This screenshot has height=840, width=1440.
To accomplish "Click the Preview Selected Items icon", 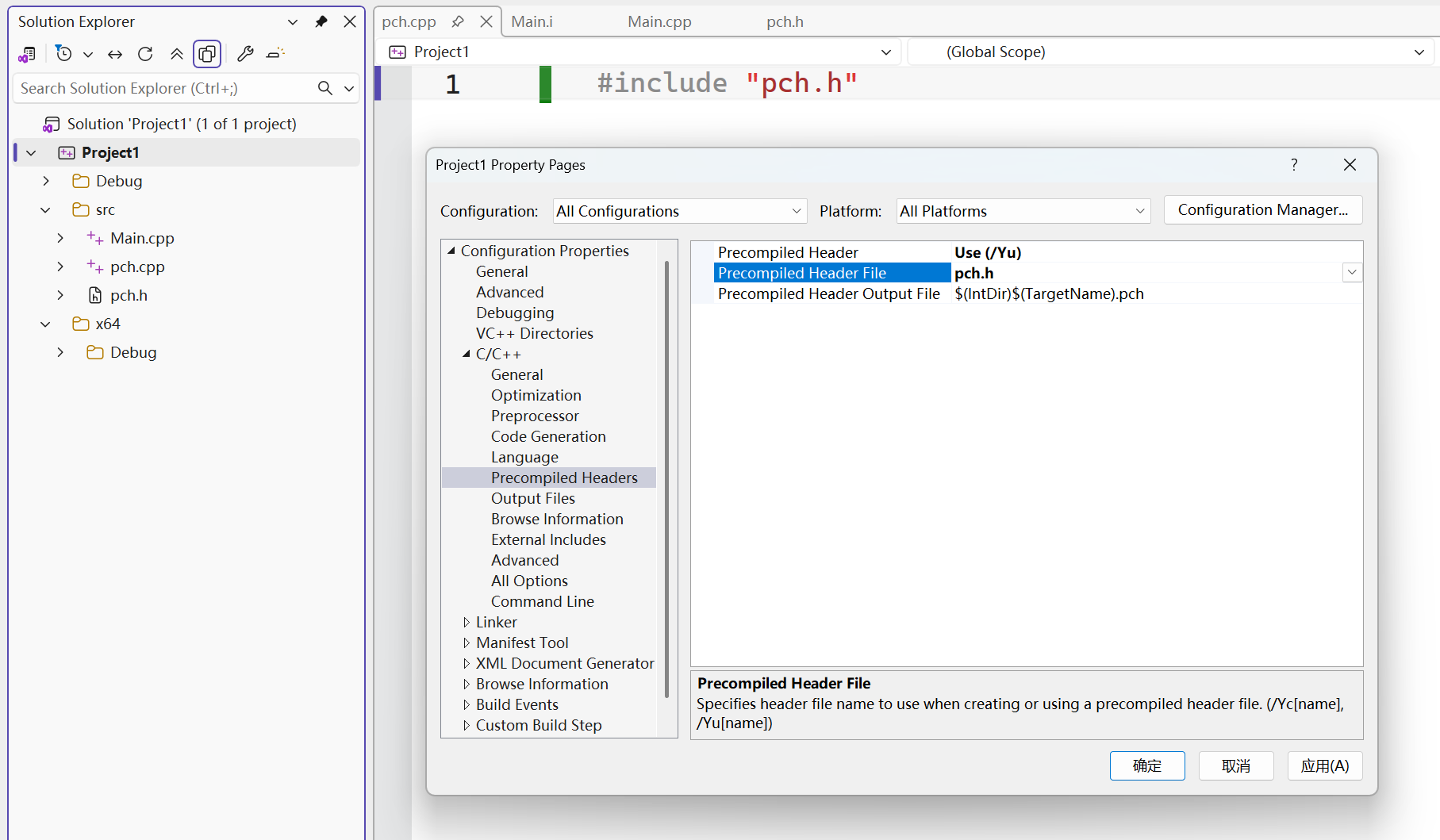I will pos(275,54).
